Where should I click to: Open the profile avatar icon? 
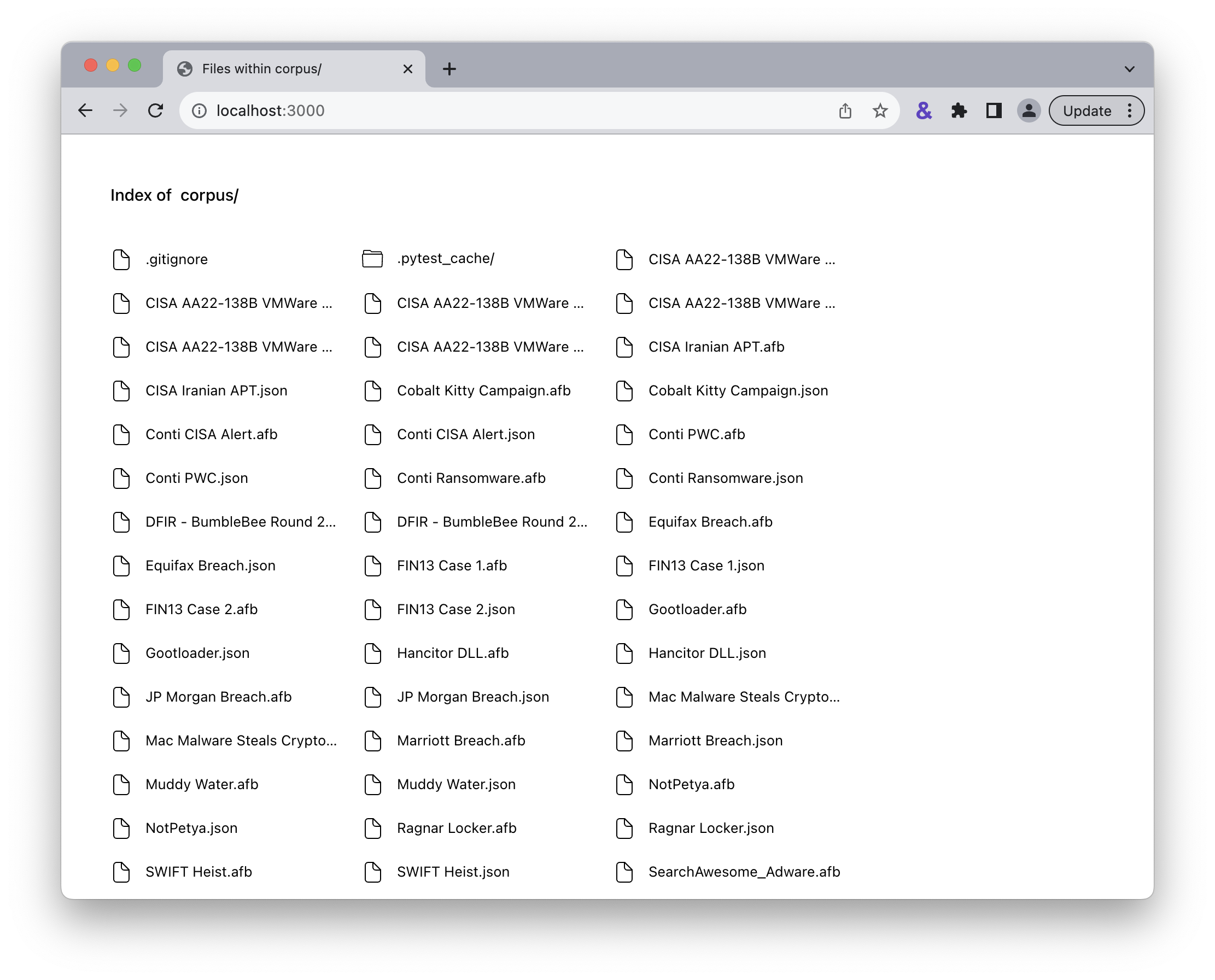pos(1028,110)
